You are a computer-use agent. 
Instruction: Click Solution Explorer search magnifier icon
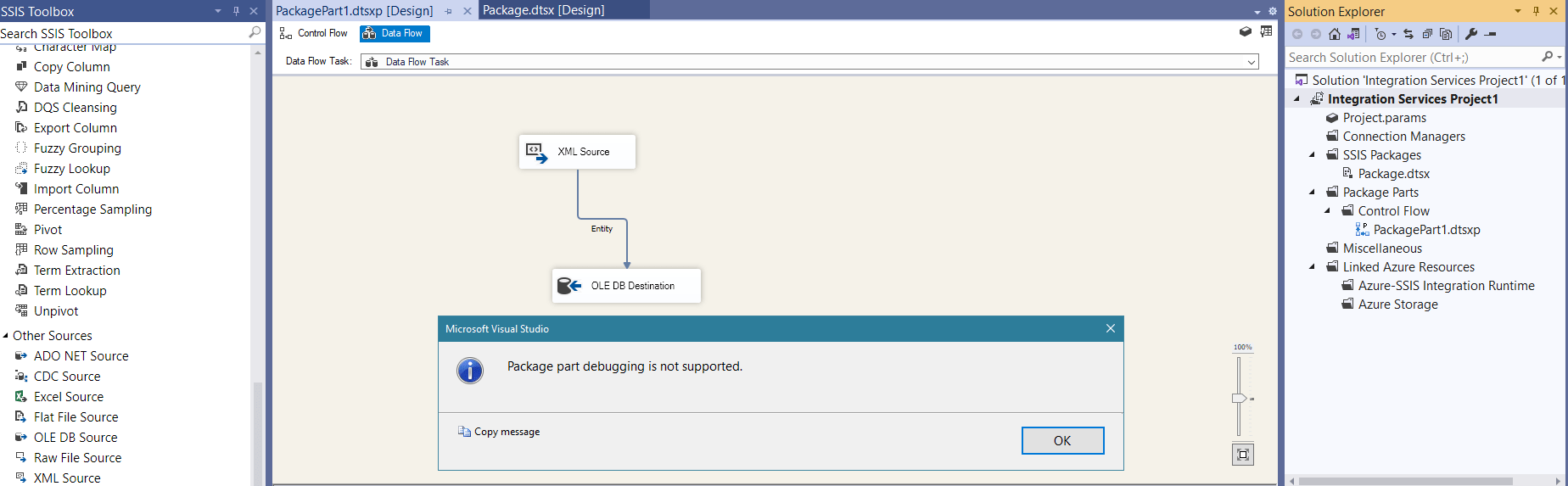[1548, 57]
